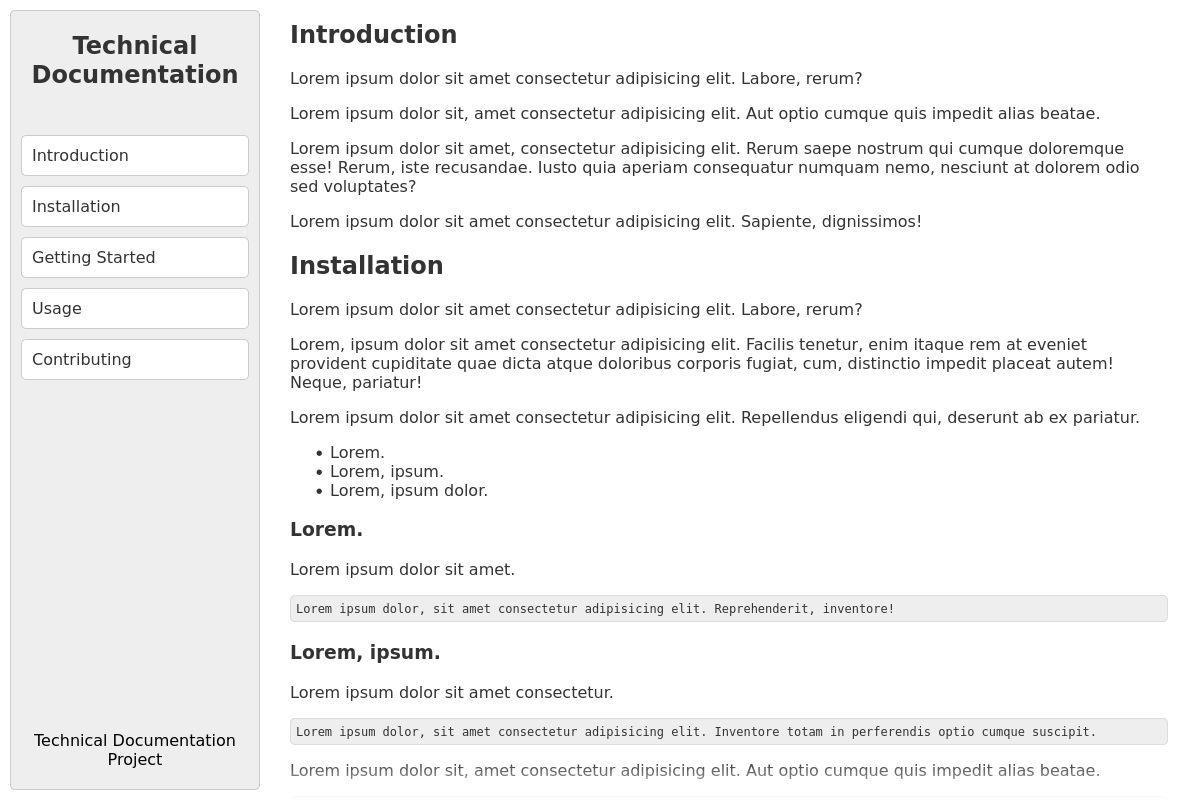Click the bold "Lorem." subheading
1200x800 pixels.
click(326, 530)
